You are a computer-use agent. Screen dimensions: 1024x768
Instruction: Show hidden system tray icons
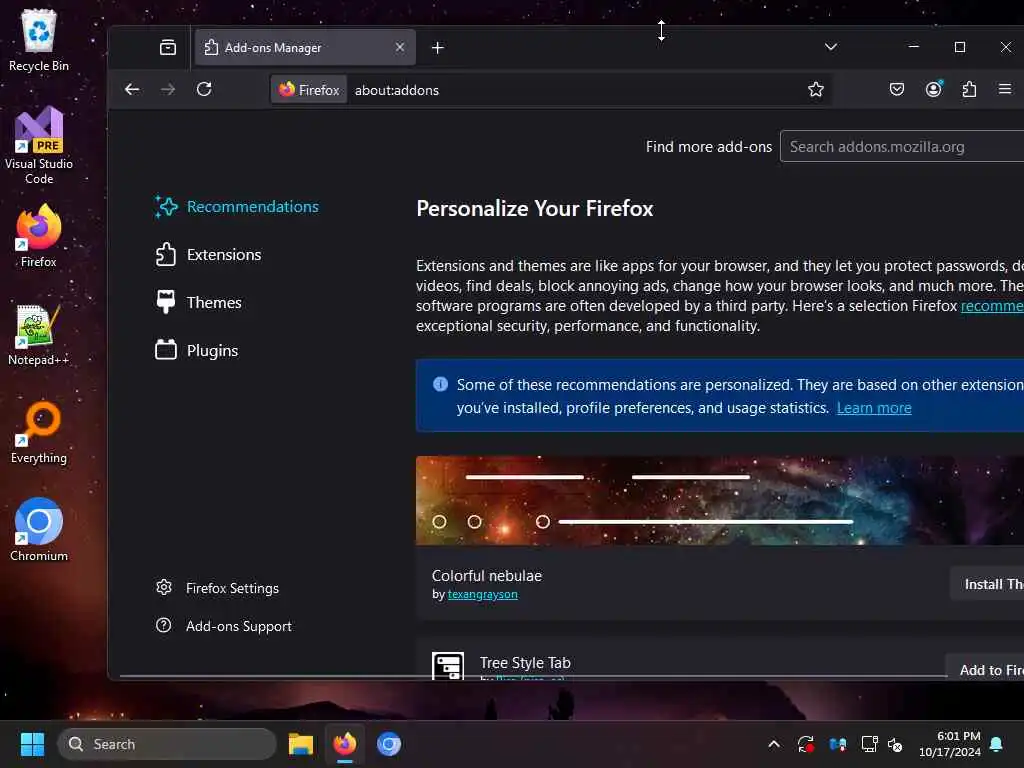774,744
